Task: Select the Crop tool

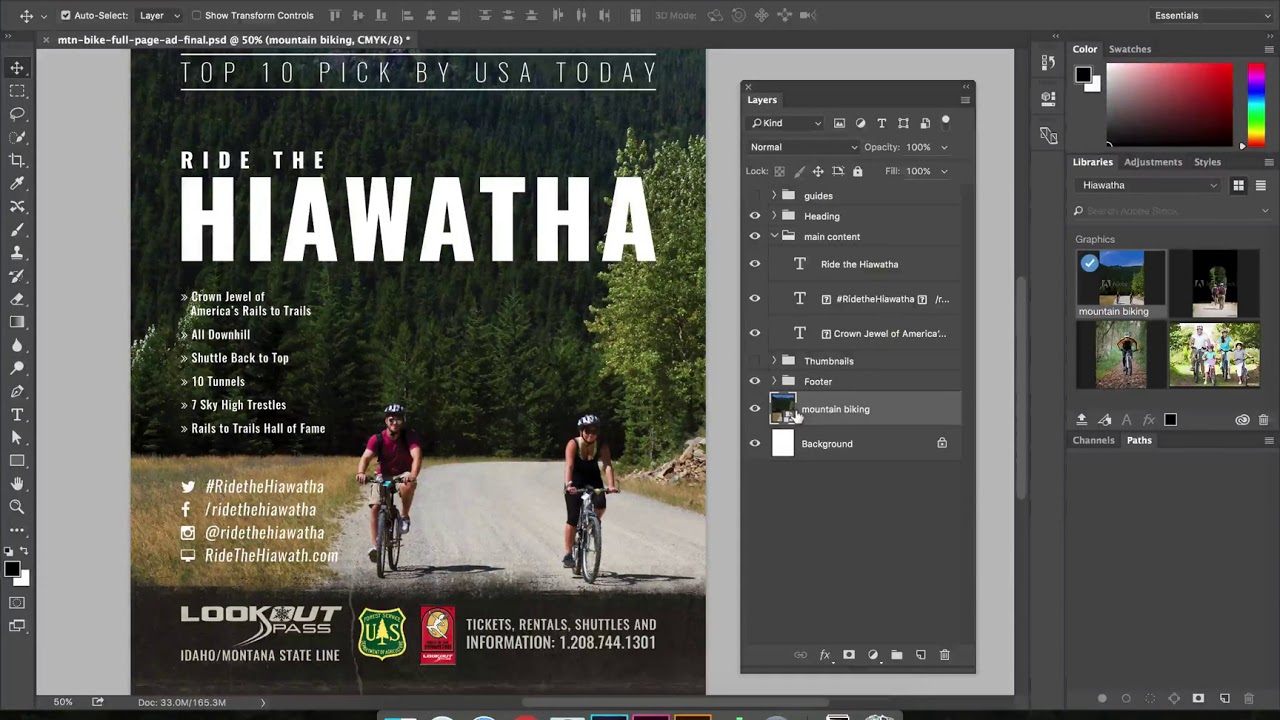Action: pyautogui.click(x=17, y=160)
